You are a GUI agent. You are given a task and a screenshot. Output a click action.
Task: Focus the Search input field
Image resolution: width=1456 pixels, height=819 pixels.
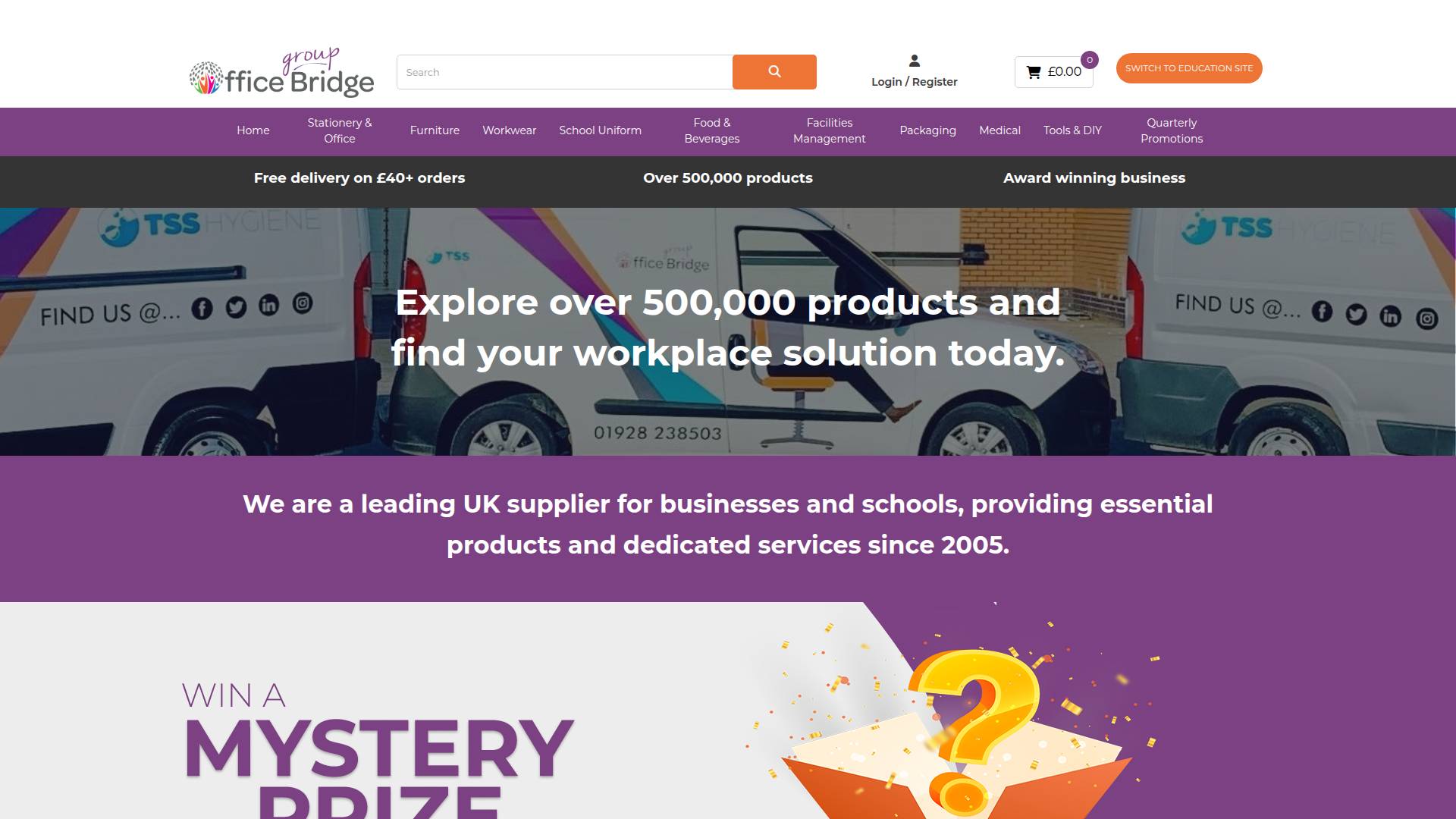click(x=564, y=72)
